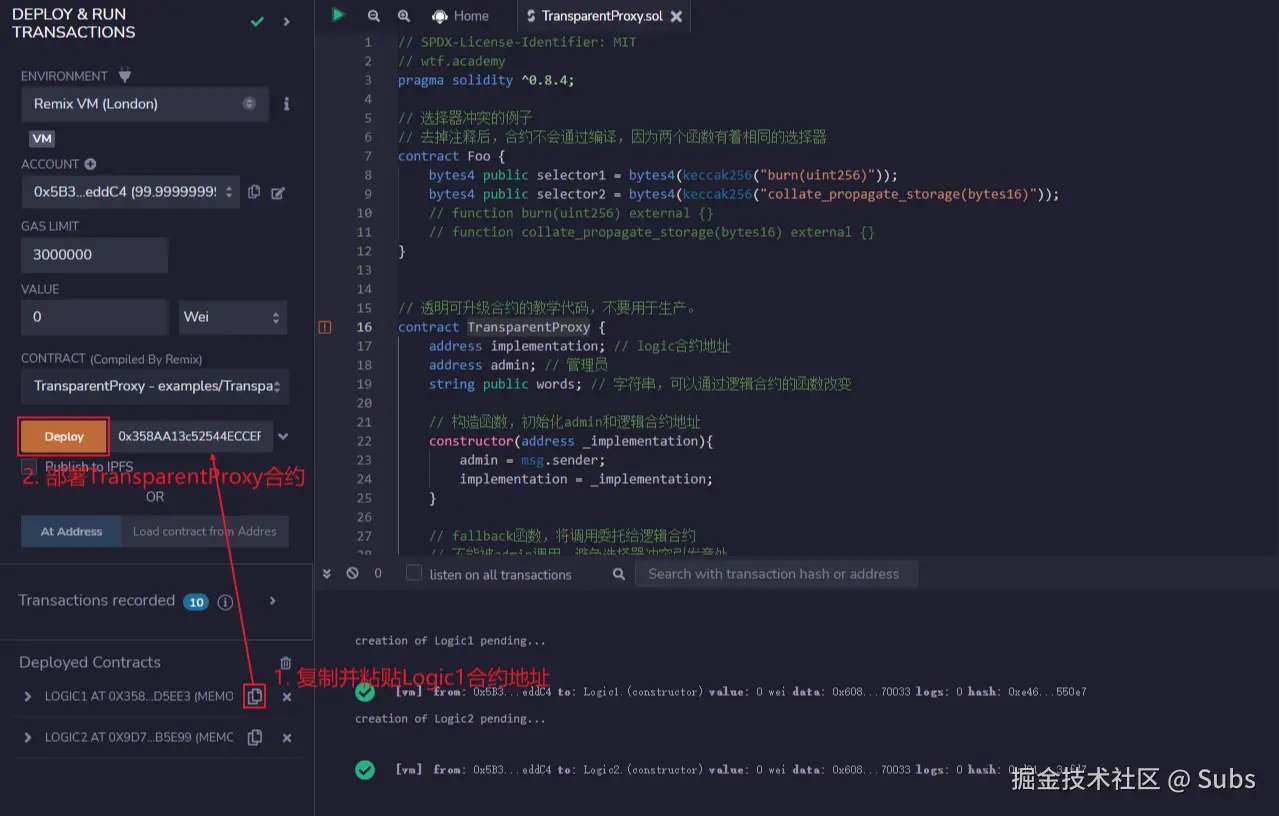The height and width of the screenshot is (816, 1279).
Task: Click 'creation of Logic2 pending...' log line
Action: coord(450,719)
